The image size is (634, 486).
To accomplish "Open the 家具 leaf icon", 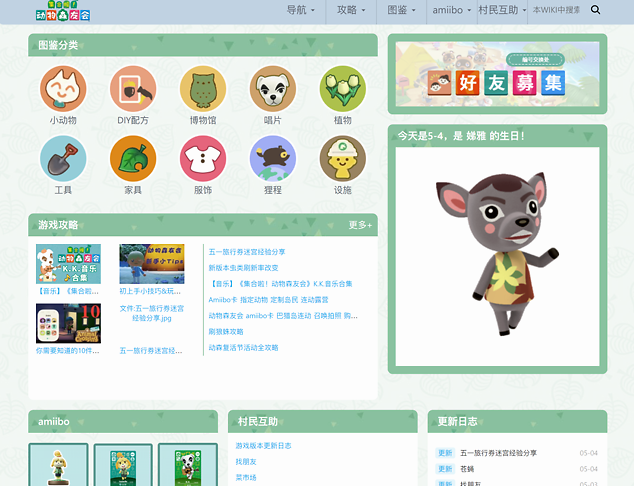I will point(133,158).
